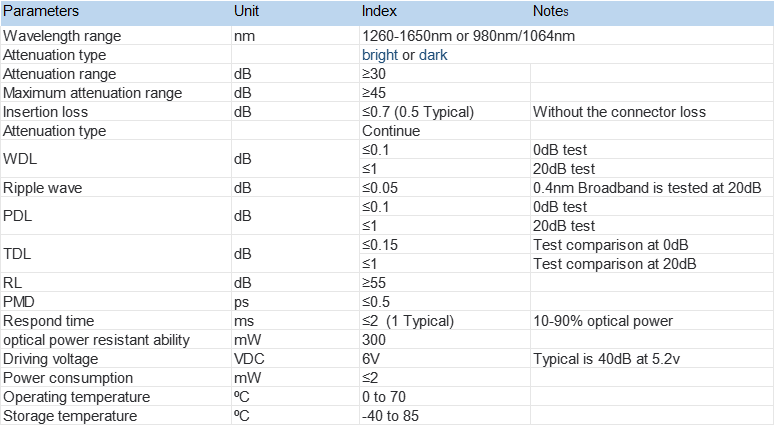774x425 pixels.
Task: Select the 'Driving voltage' parameter cell
Action: [x=50, y=359]
